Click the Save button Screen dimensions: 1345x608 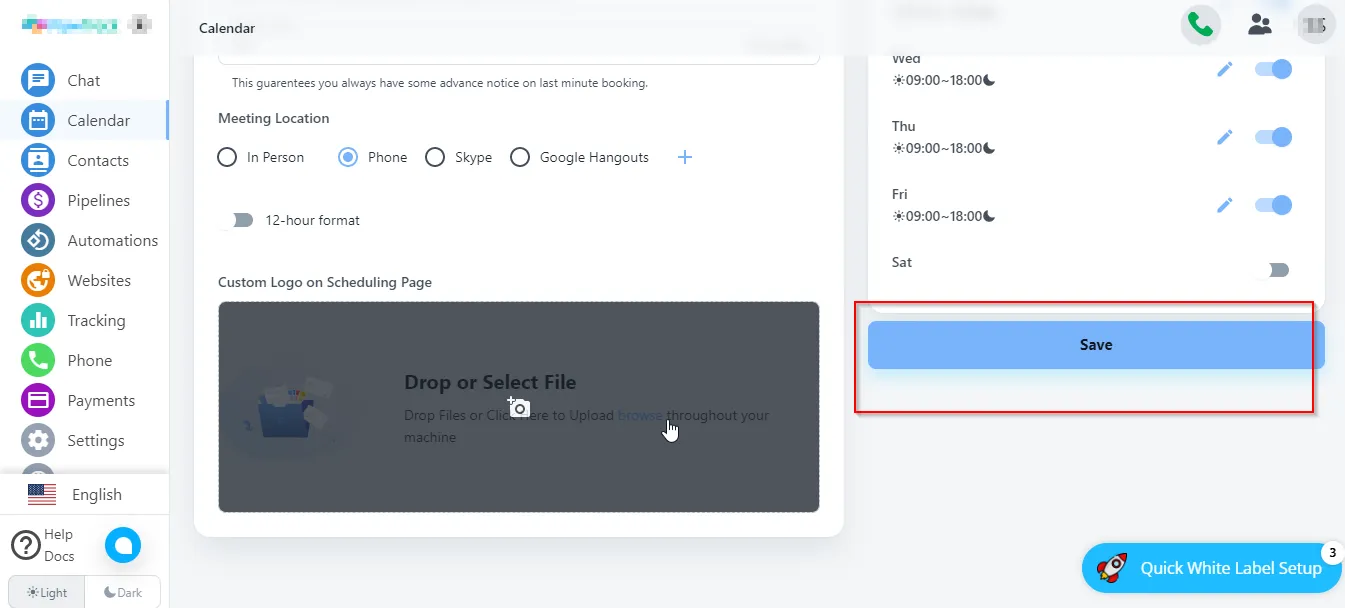(1096, 345)
